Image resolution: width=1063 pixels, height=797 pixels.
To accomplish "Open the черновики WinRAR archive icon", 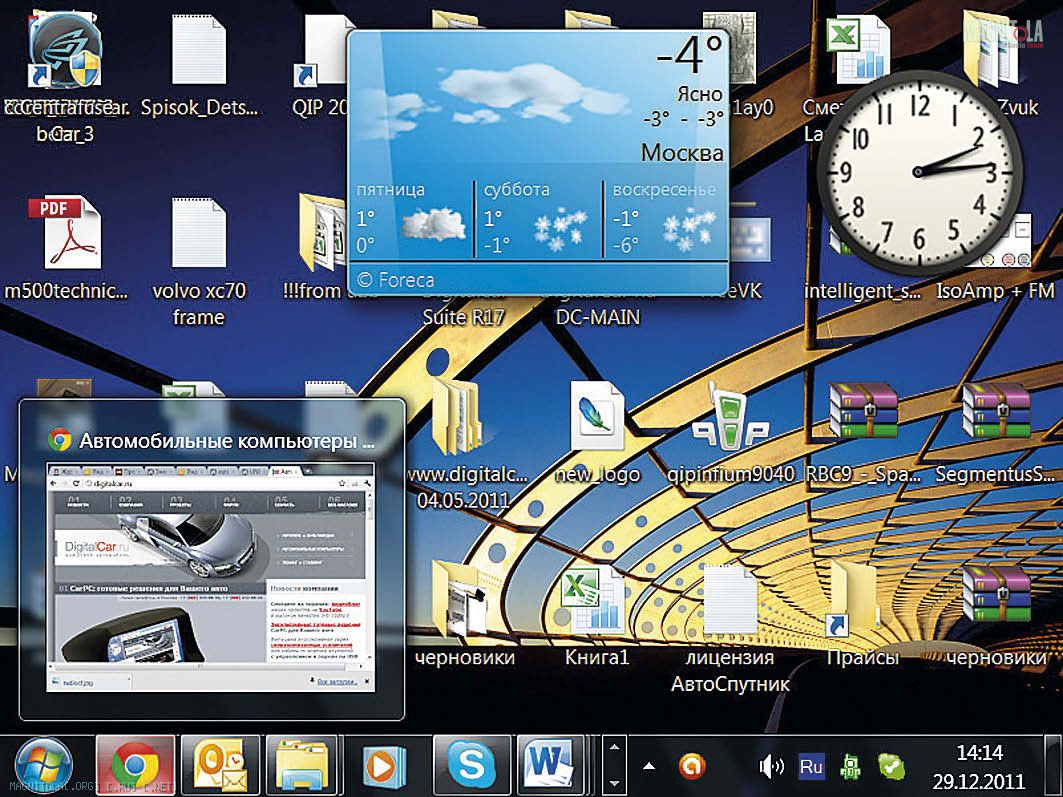I will (995, 617).
